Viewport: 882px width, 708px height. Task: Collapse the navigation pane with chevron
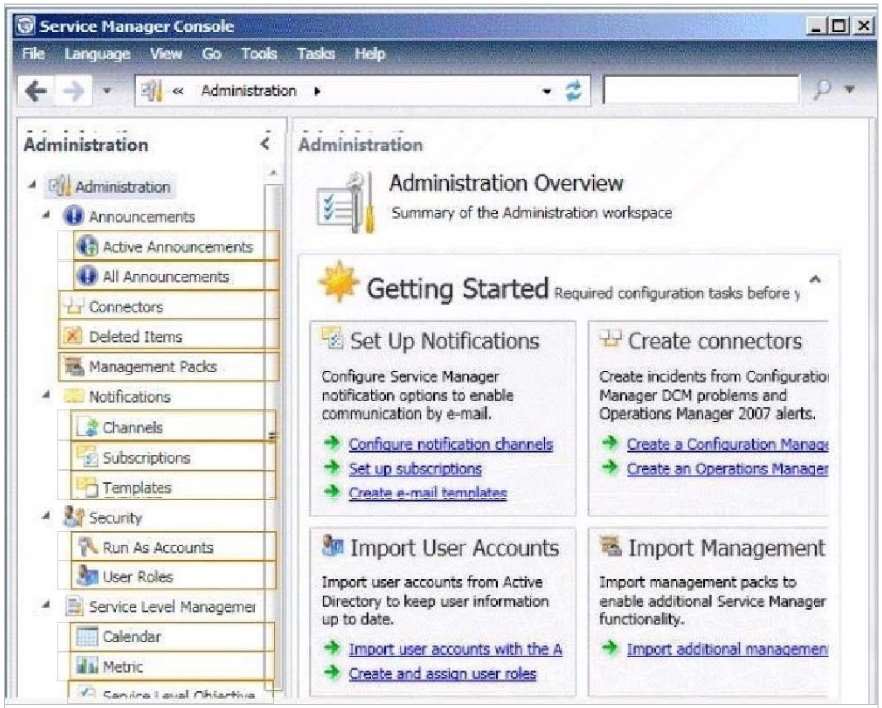point(266,144)
